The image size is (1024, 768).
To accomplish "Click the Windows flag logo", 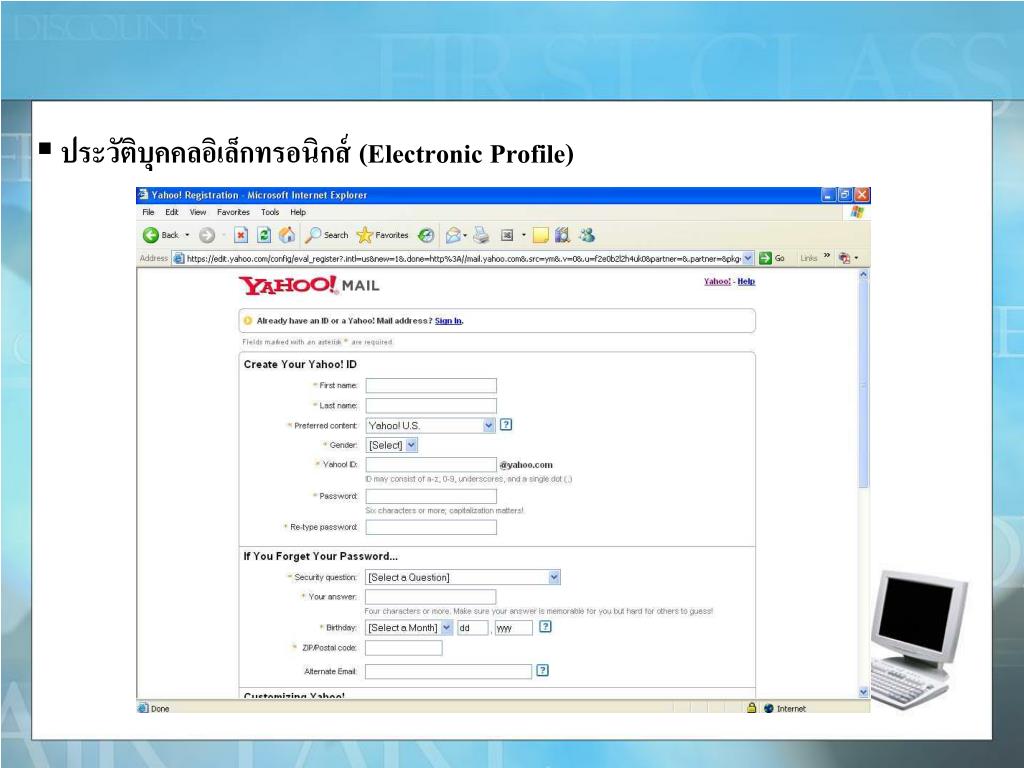I will click(x=857, y=212).
